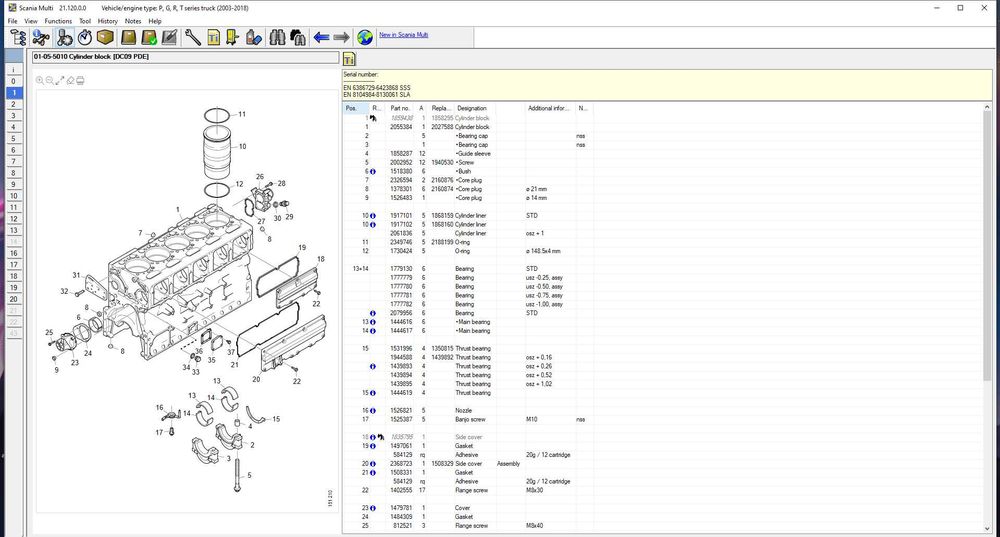Click the globe icon in toolbar

point(366,38)
